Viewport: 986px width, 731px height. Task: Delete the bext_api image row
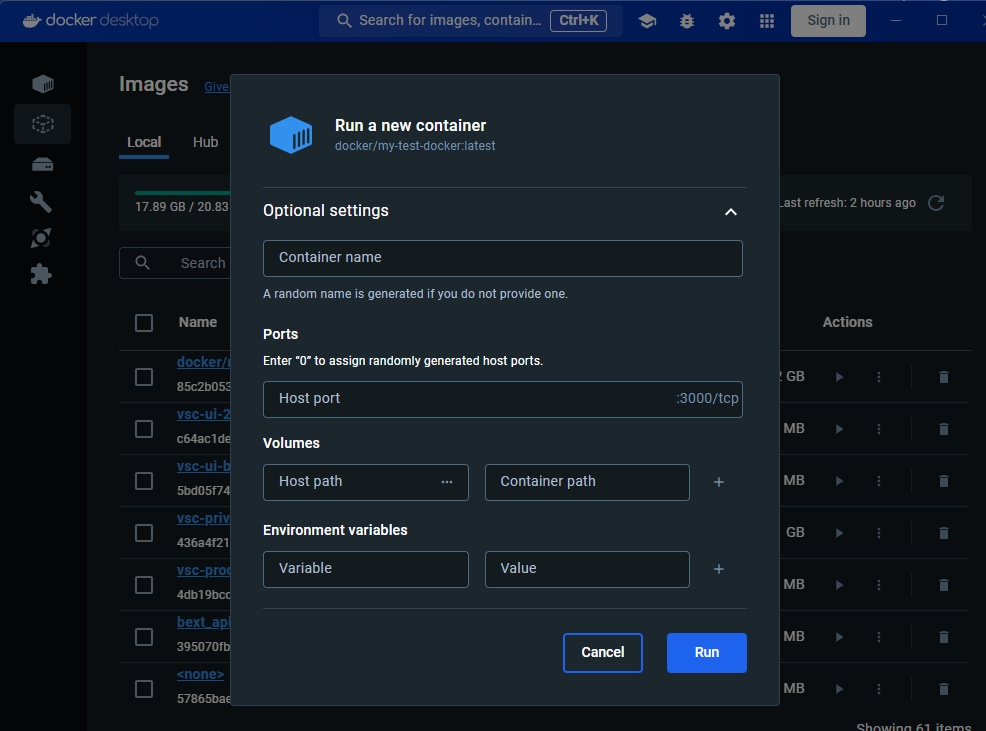[x=944, y=637]
